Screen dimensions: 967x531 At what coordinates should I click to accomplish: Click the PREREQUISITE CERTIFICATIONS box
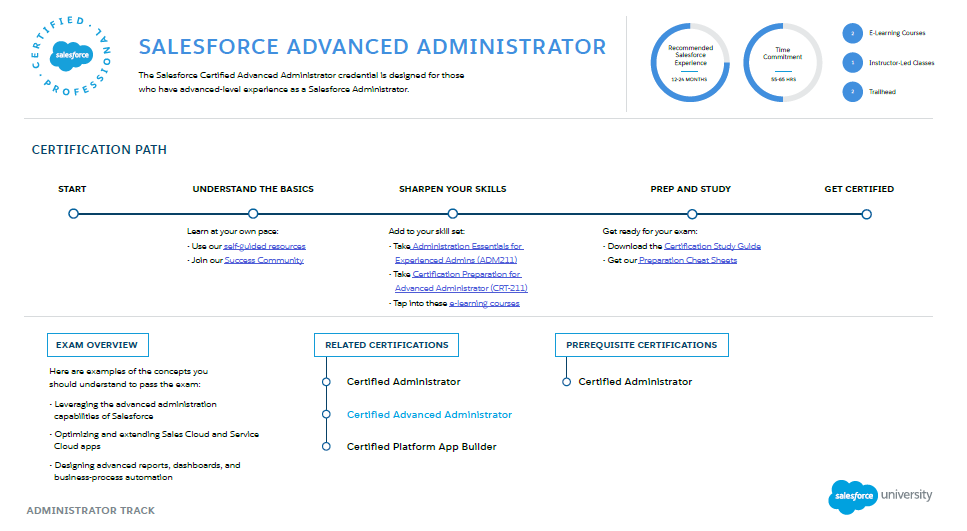[x=641, y=345]
